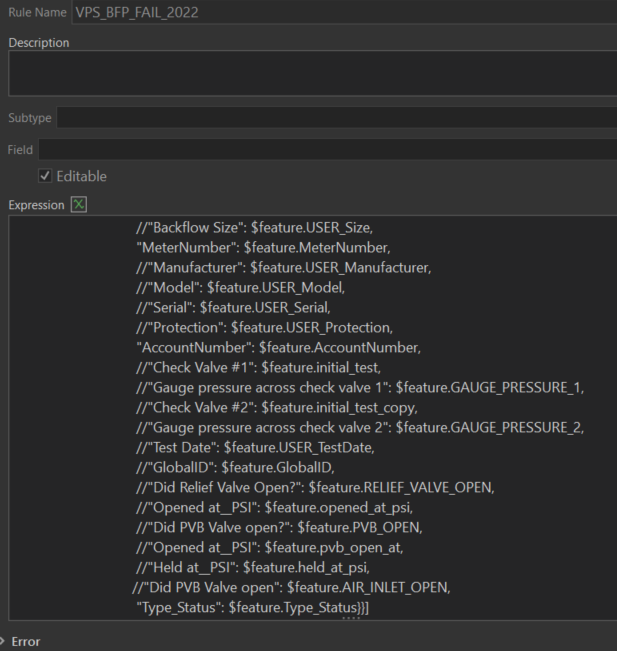Place cursor on the Type_Status expression line
Viewport: 617px width, 651px height.
point(253,607)
